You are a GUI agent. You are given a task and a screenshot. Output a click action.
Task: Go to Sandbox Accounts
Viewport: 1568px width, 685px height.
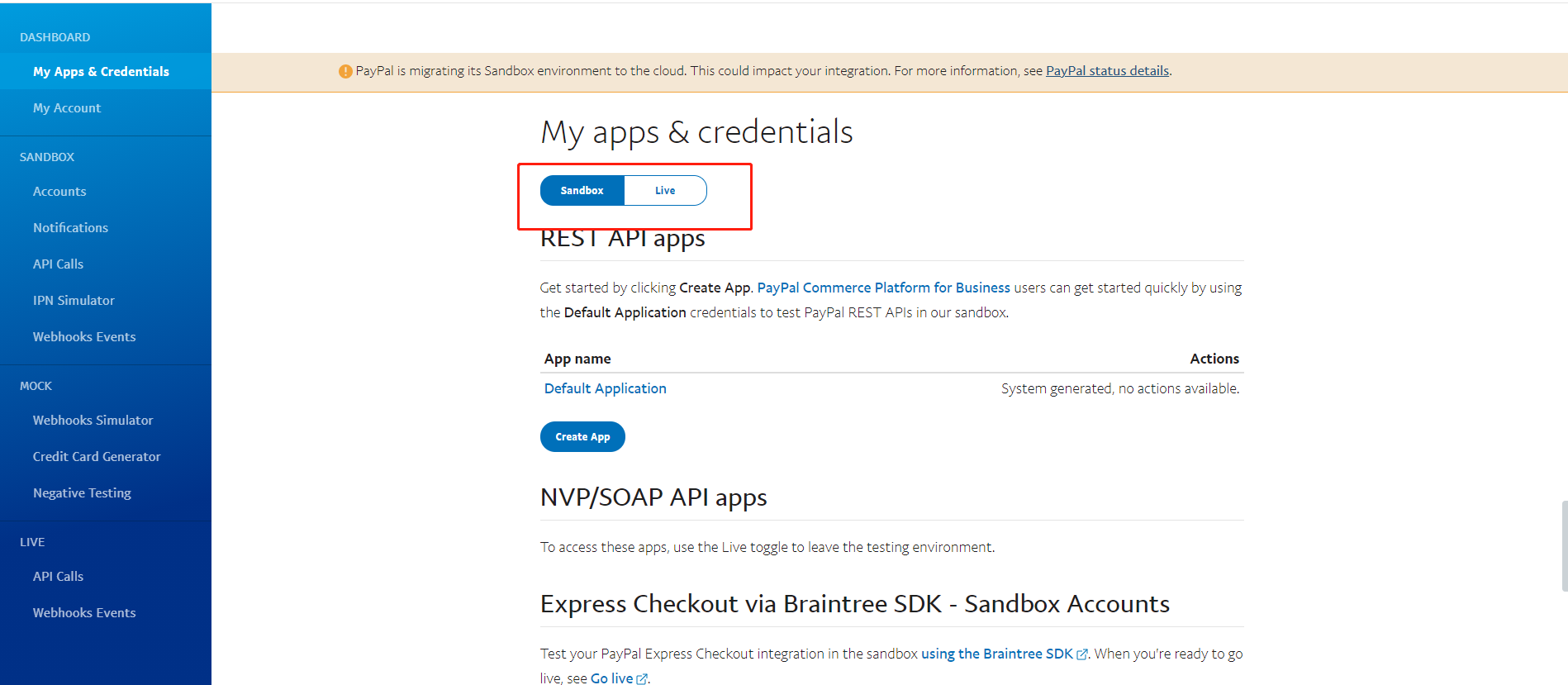pyautogui.click(x=106, y=191)
